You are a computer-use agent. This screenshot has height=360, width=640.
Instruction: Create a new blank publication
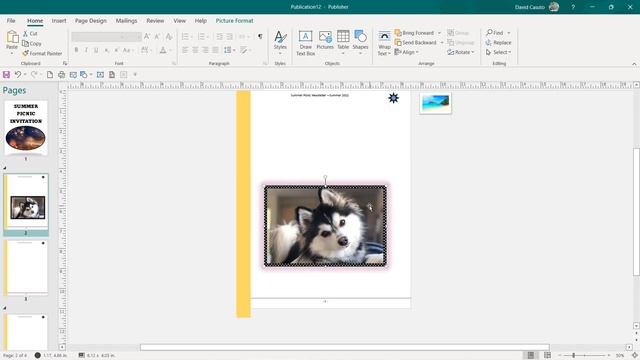click(x=50, y=75)
